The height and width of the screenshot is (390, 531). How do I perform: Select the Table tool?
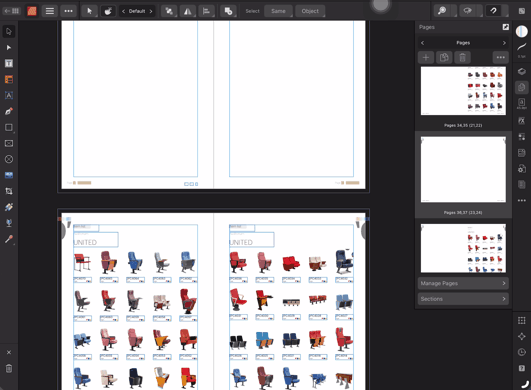[x=9, y=79]
